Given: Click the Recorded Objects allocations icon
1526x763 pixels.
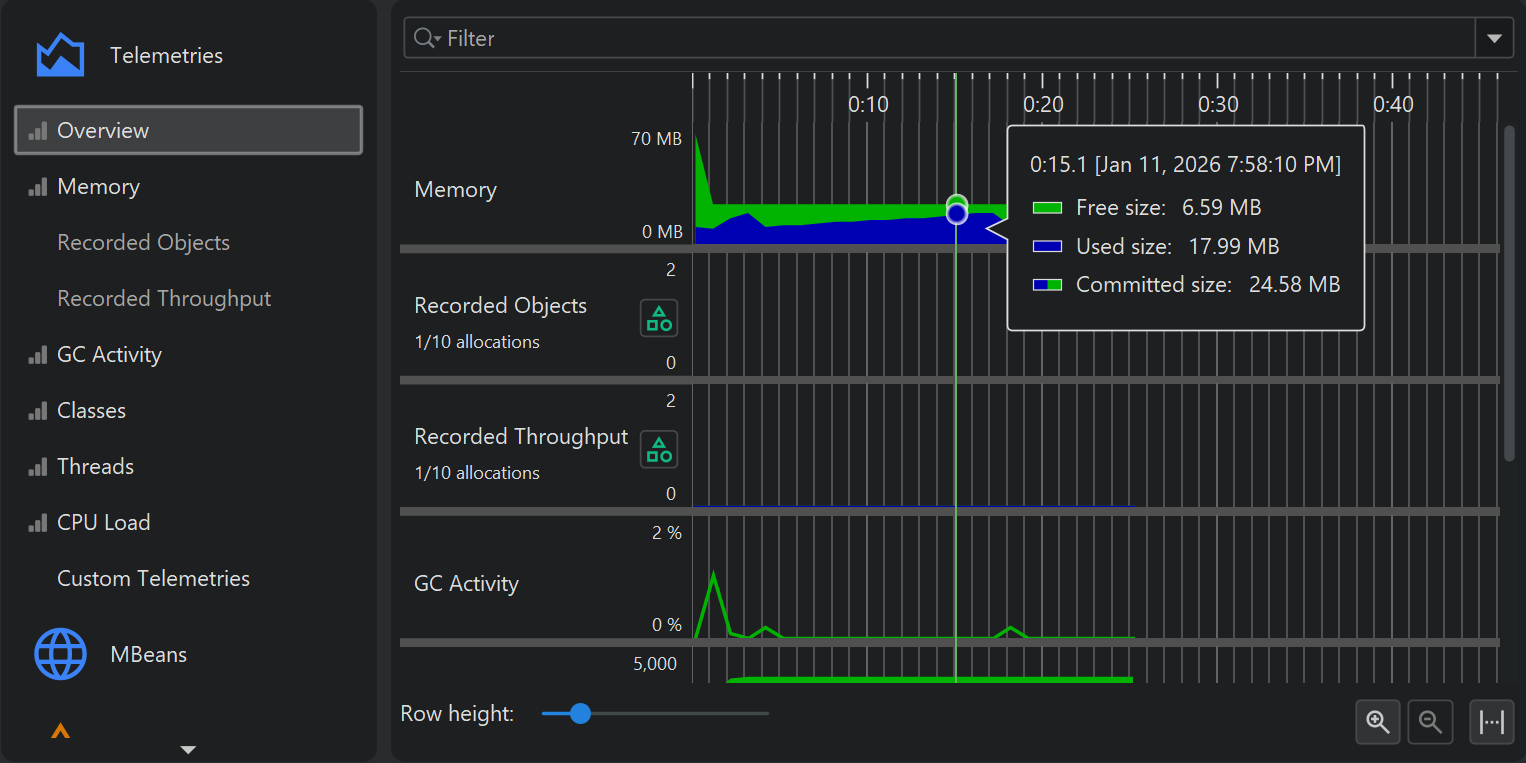Looking at the screenshot, I should 659,318.
